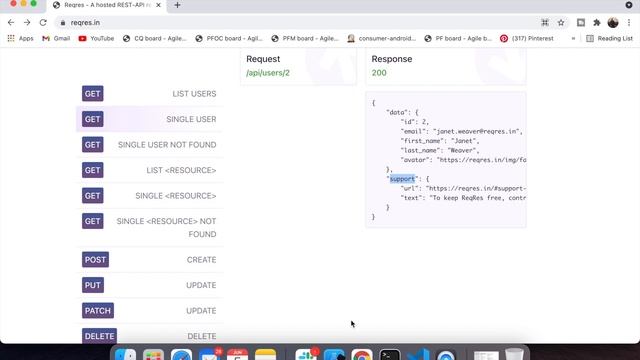Open Google Chrome from the Dock

point(362,355)
